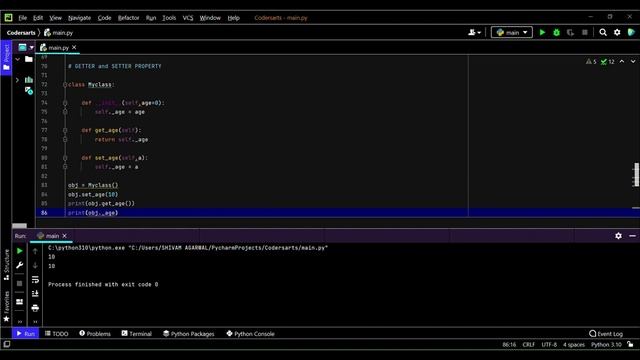Open the Event Log
Viewport: 640px width, 360px height.
[606, 333]
